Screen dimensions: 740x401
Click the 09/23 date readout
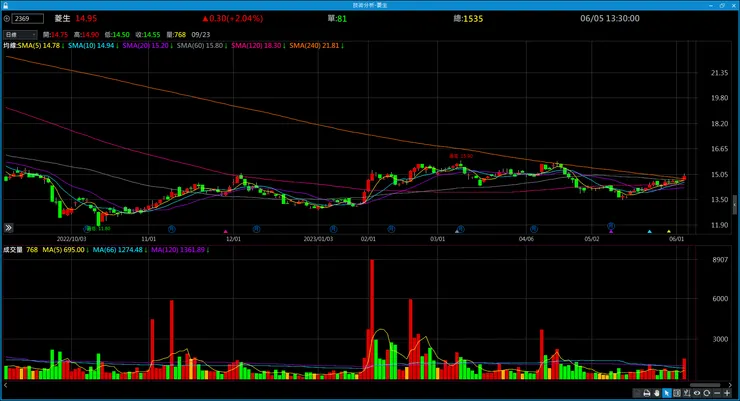[x=201, y=34]
